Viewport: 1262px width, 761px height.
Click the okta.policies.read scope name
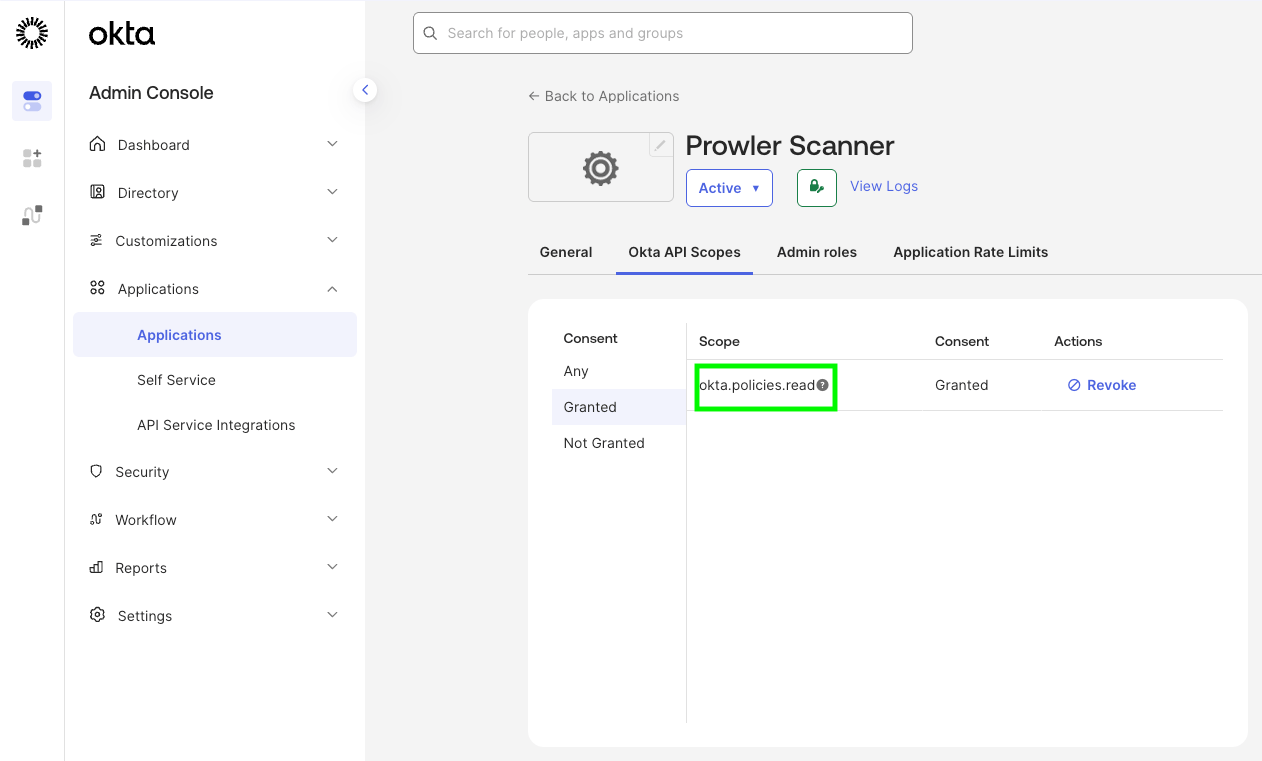pyautogui.click(x=757, y=385)
